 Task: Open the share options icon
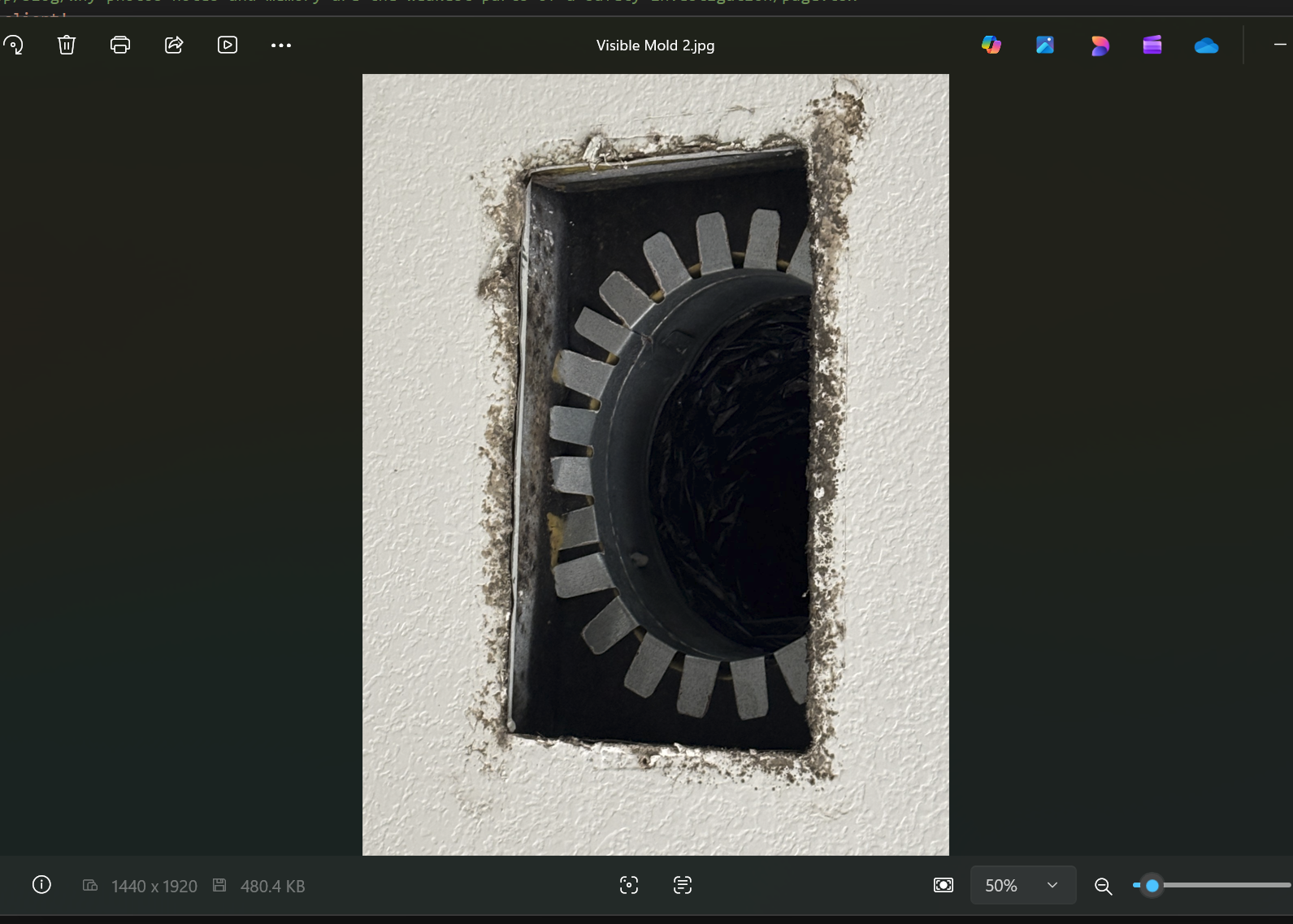tap(174, 45)
